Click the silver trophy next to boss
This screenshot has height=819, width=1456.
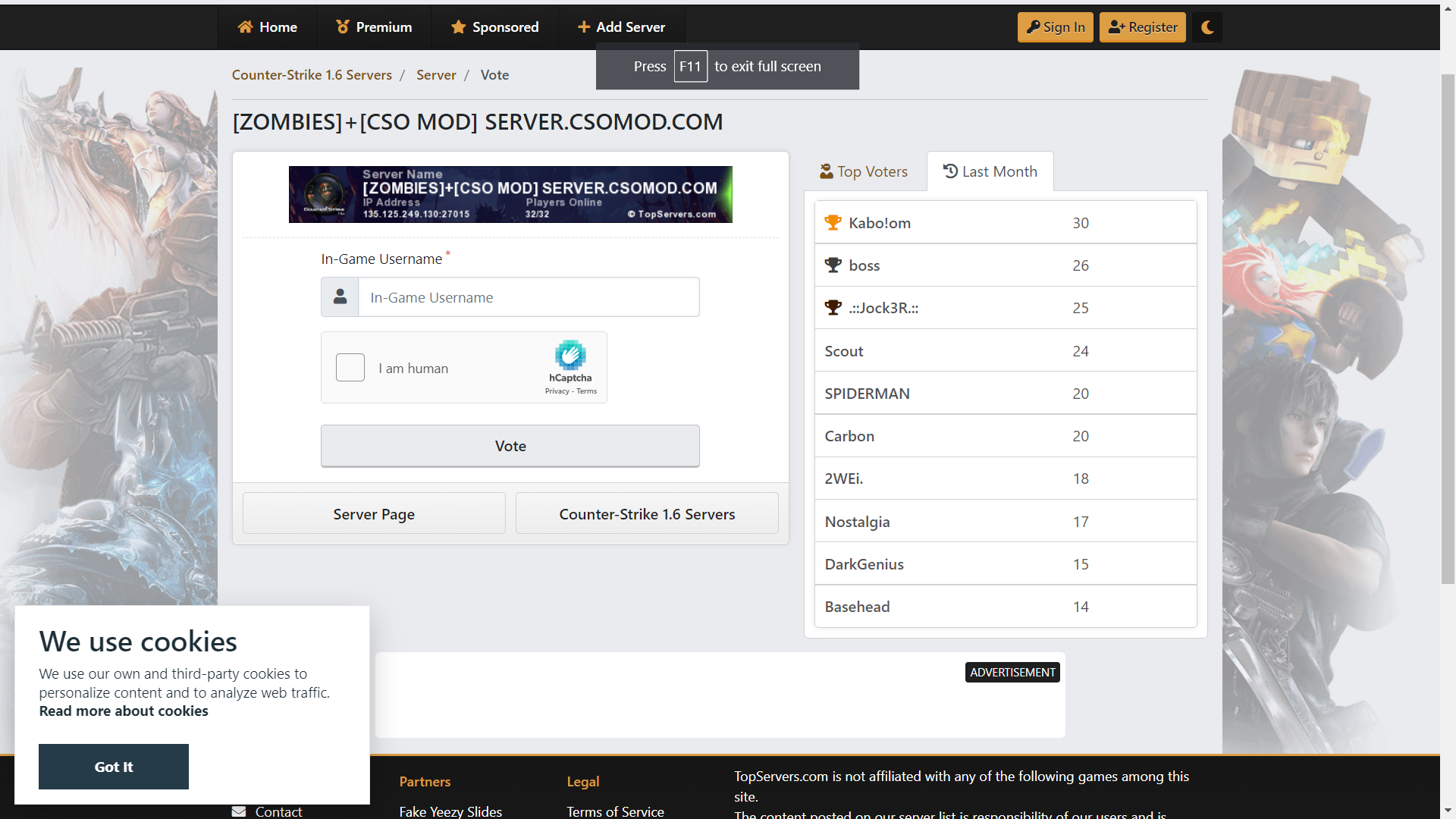click(833, 265)
